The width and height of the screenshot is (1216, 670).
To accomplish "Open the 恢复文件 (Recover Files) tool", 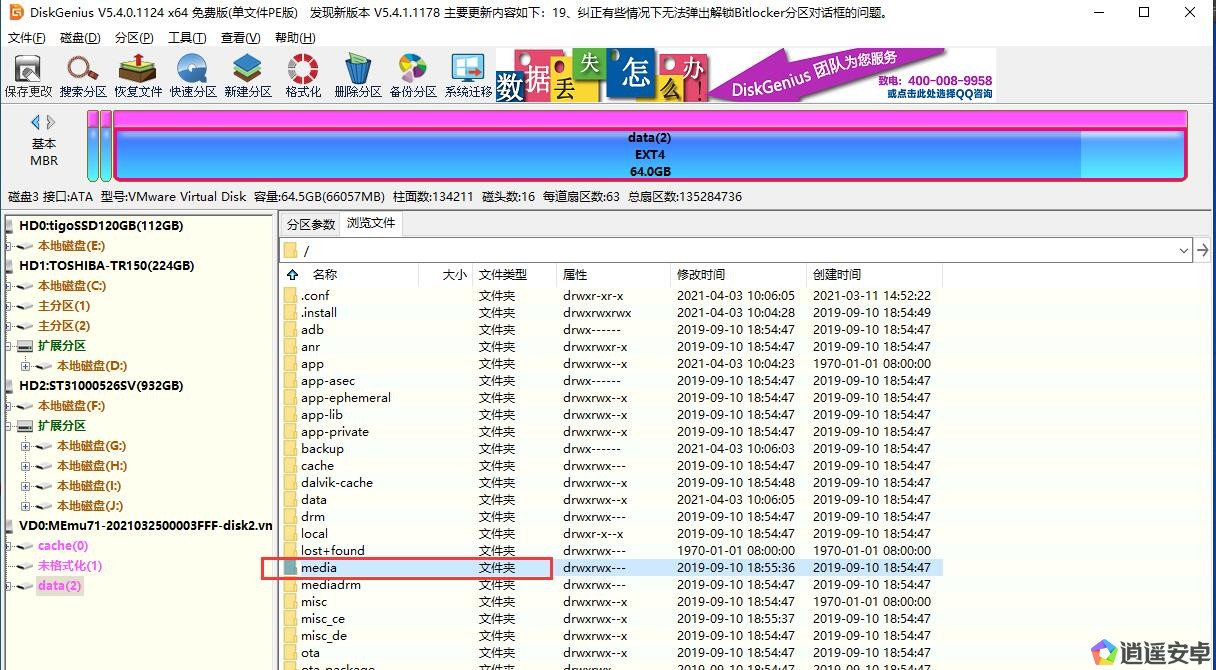I will [137, 76].
